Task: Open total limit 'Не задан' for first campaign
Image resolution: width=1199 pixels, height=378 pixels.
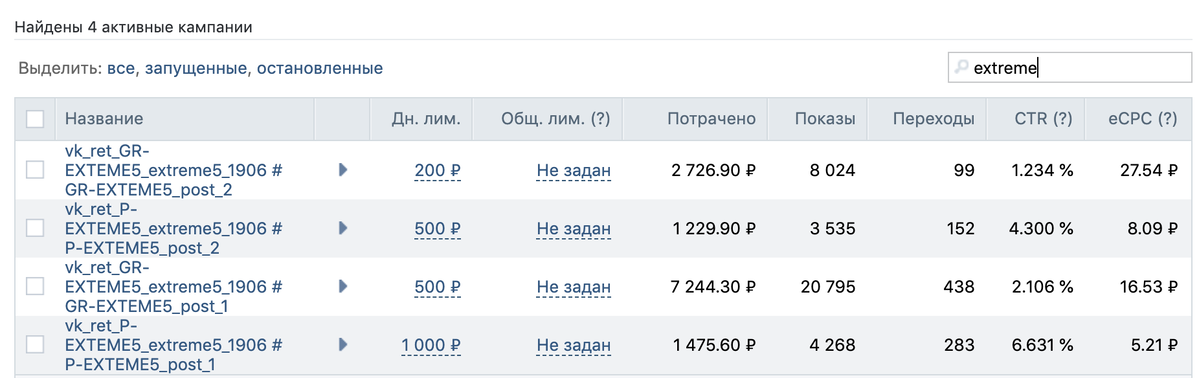Action: coord(574,170)
